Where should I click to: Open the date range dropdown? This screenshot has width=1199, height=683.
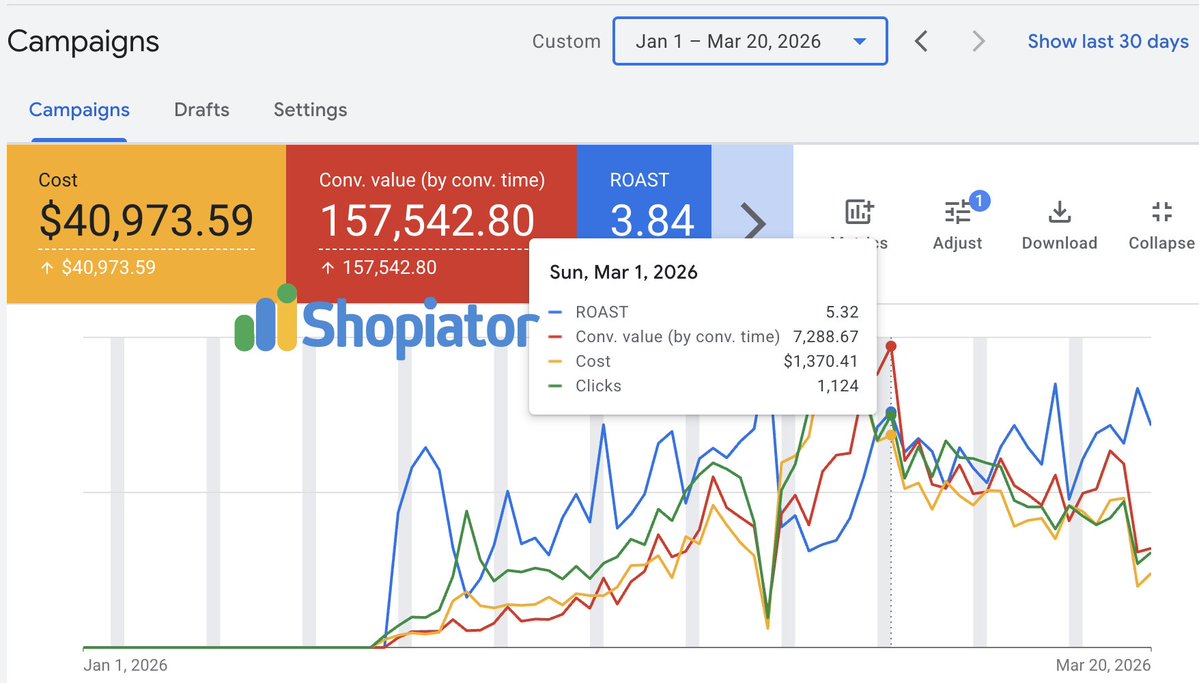pos(750,41)
